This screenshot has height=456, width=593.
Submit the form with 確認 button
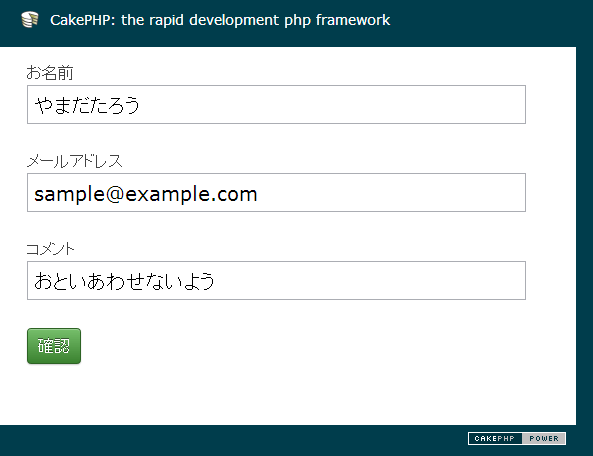coord(54,346)
